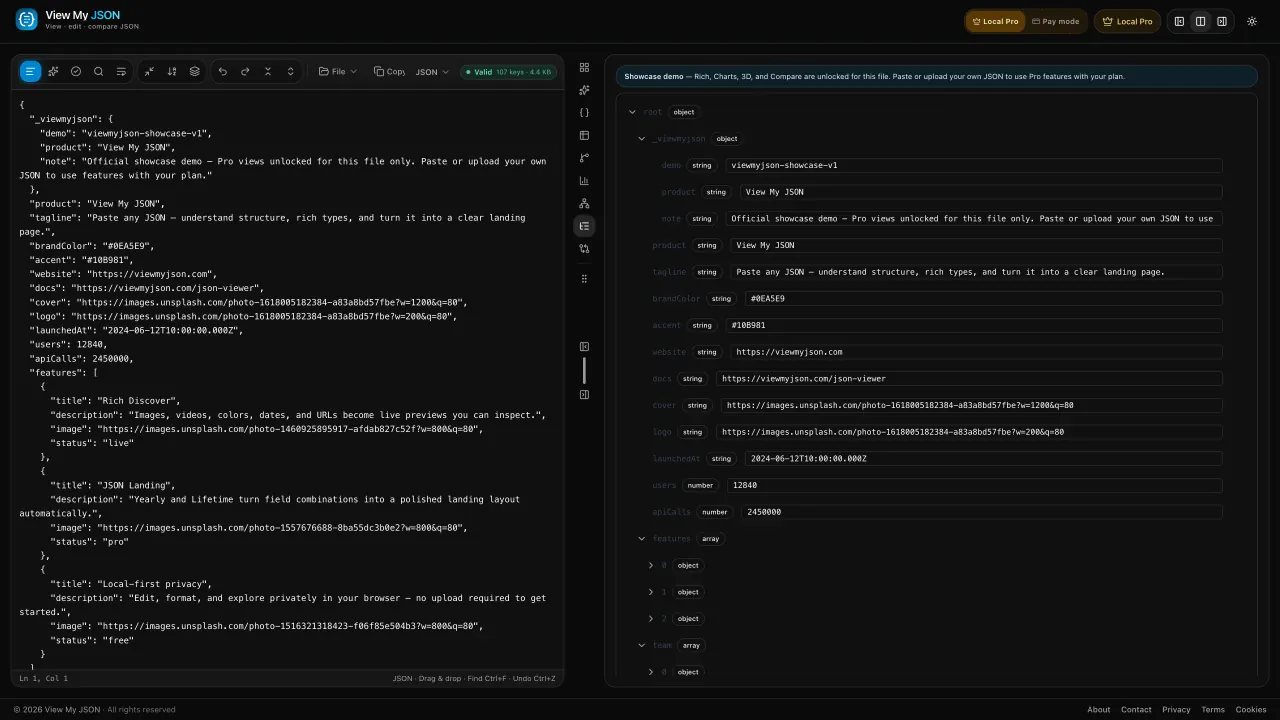Show only the right panel via header layout icon
Image resolution: width=1280 pixels, height=720 pixels.
[x=1222, y=21]
